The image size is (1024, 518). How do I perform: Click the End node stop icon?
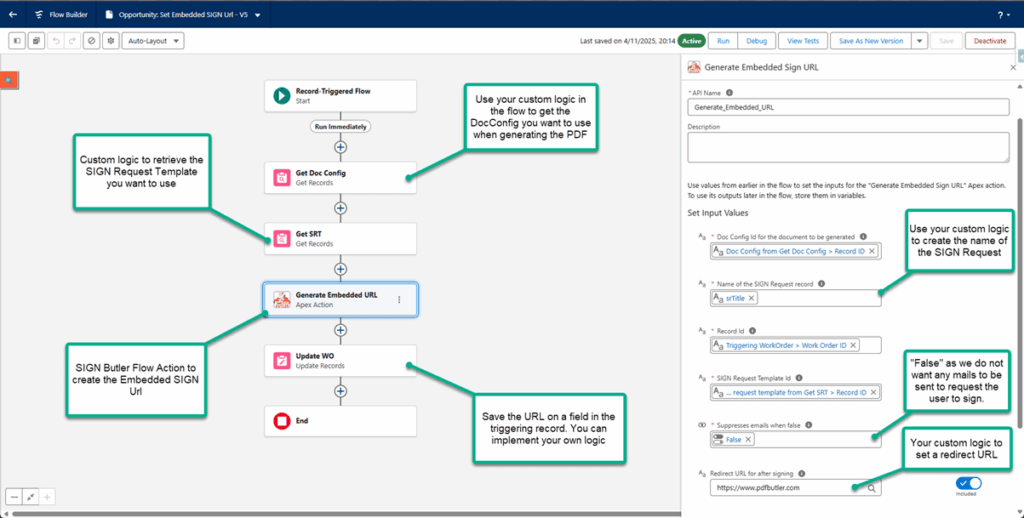pyautogui.click(x=281, y=421)
